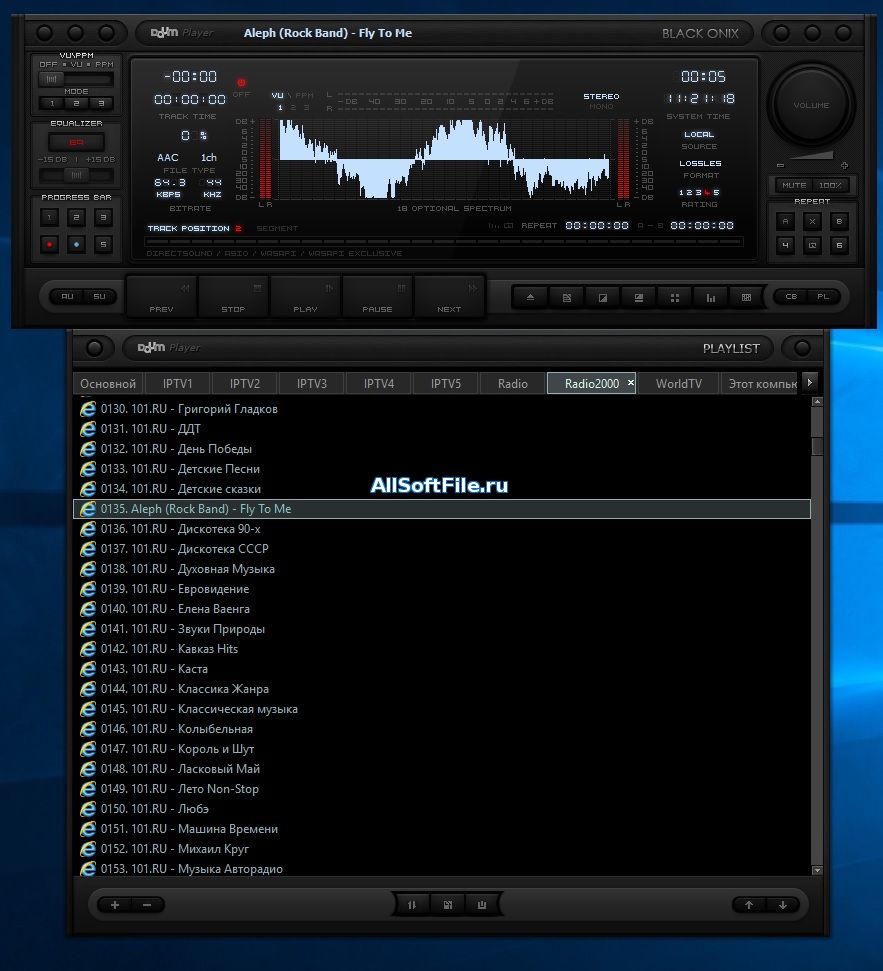Open the IPTV3 playlist tab
This screenshot has width=883, height=971.
point(311,383)
